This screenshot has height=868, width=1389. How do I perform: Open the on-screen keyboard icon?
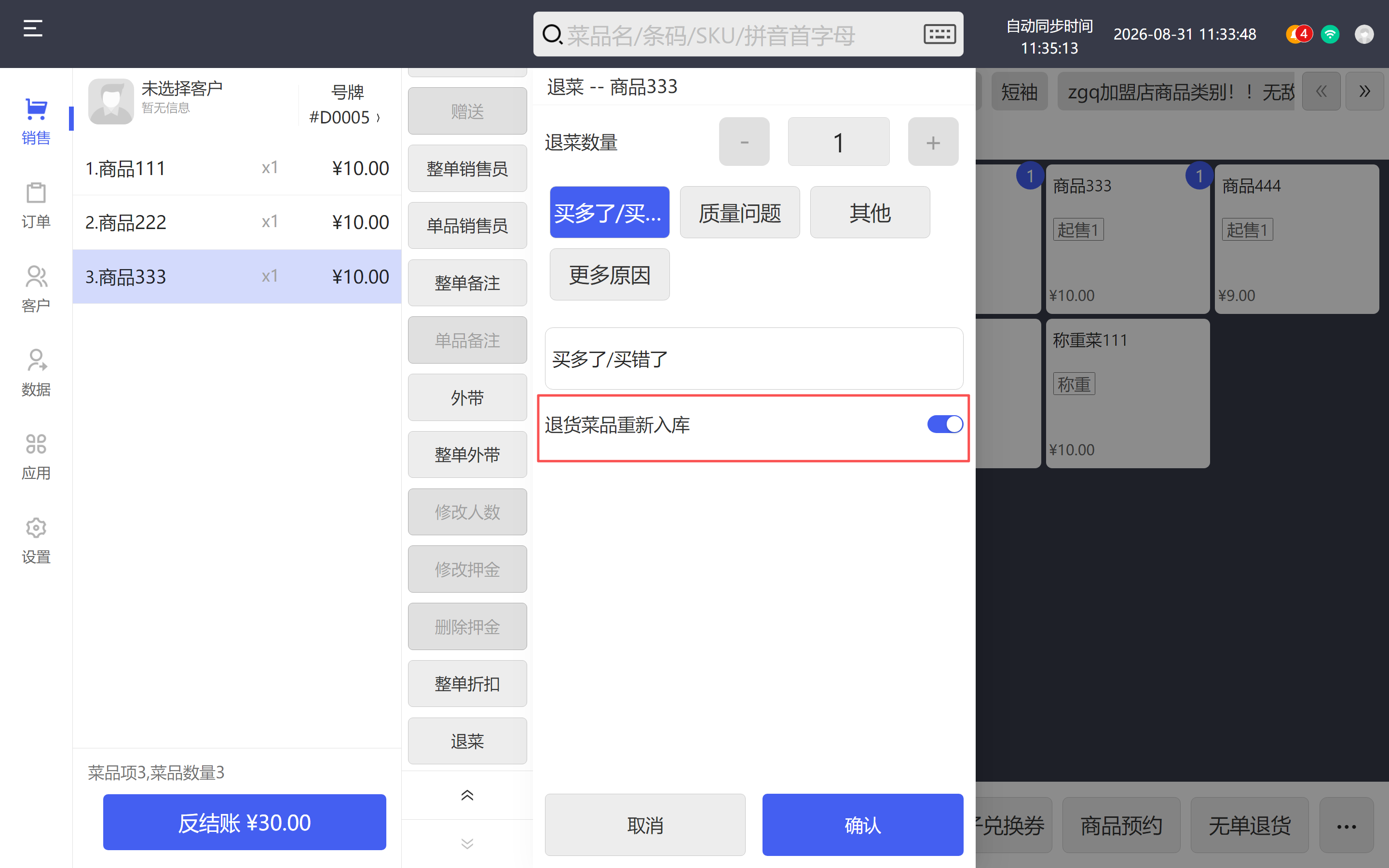pyautogui.click(x=939, y=34)
